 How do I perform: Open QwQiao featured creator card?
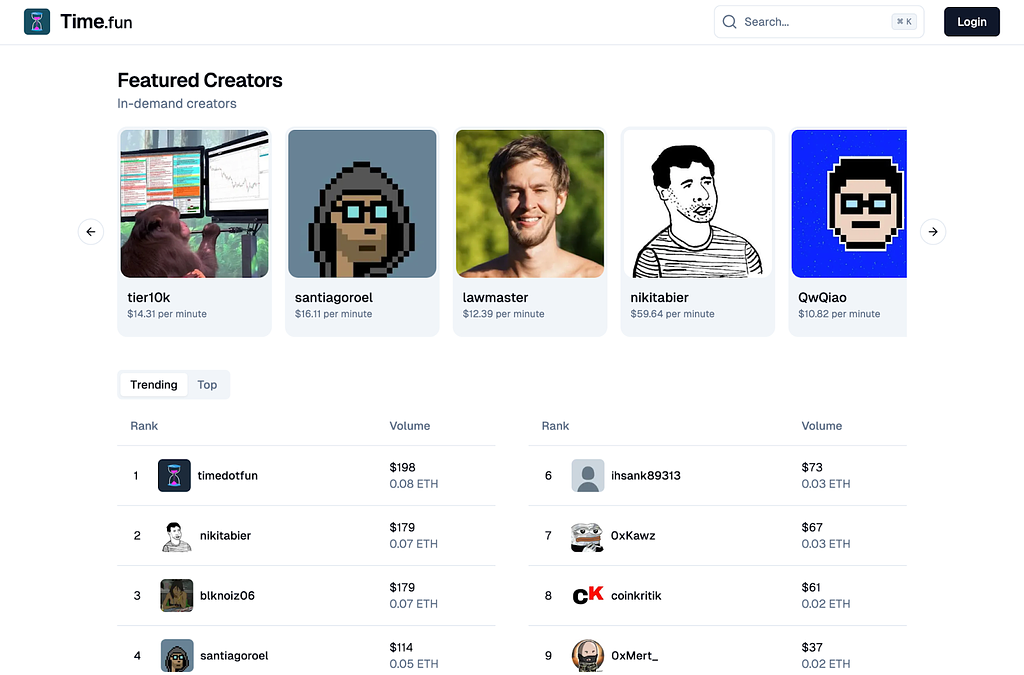coord(848,232)
